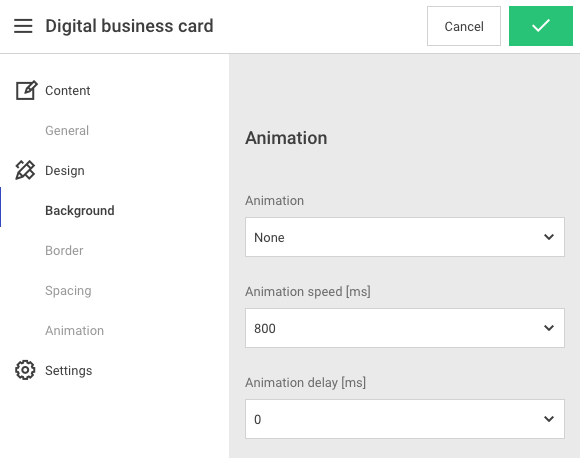
Task: Open the Animation sidebar item
Action: tap(74, 330)
